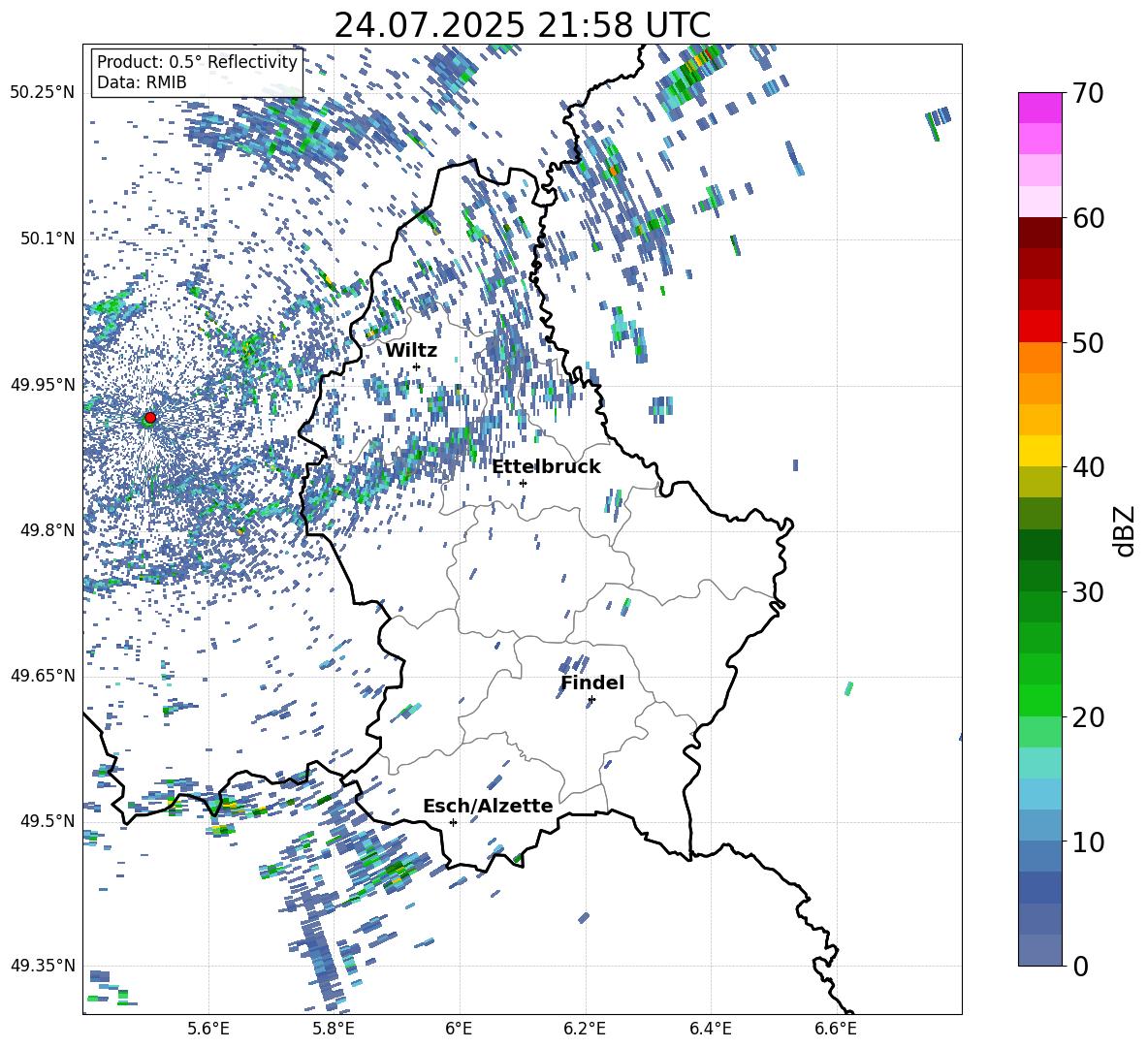Click the 49.5°N latitude label
The image size is (1148, 1048).
click(x=47, y=821)
